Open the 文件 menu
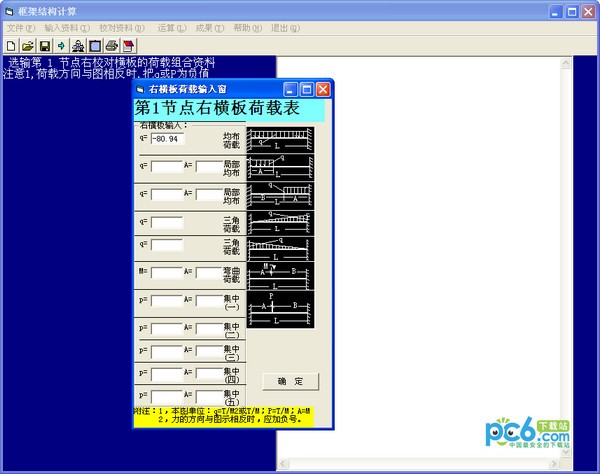Screen dimensions: 600x474 [20, 28]
